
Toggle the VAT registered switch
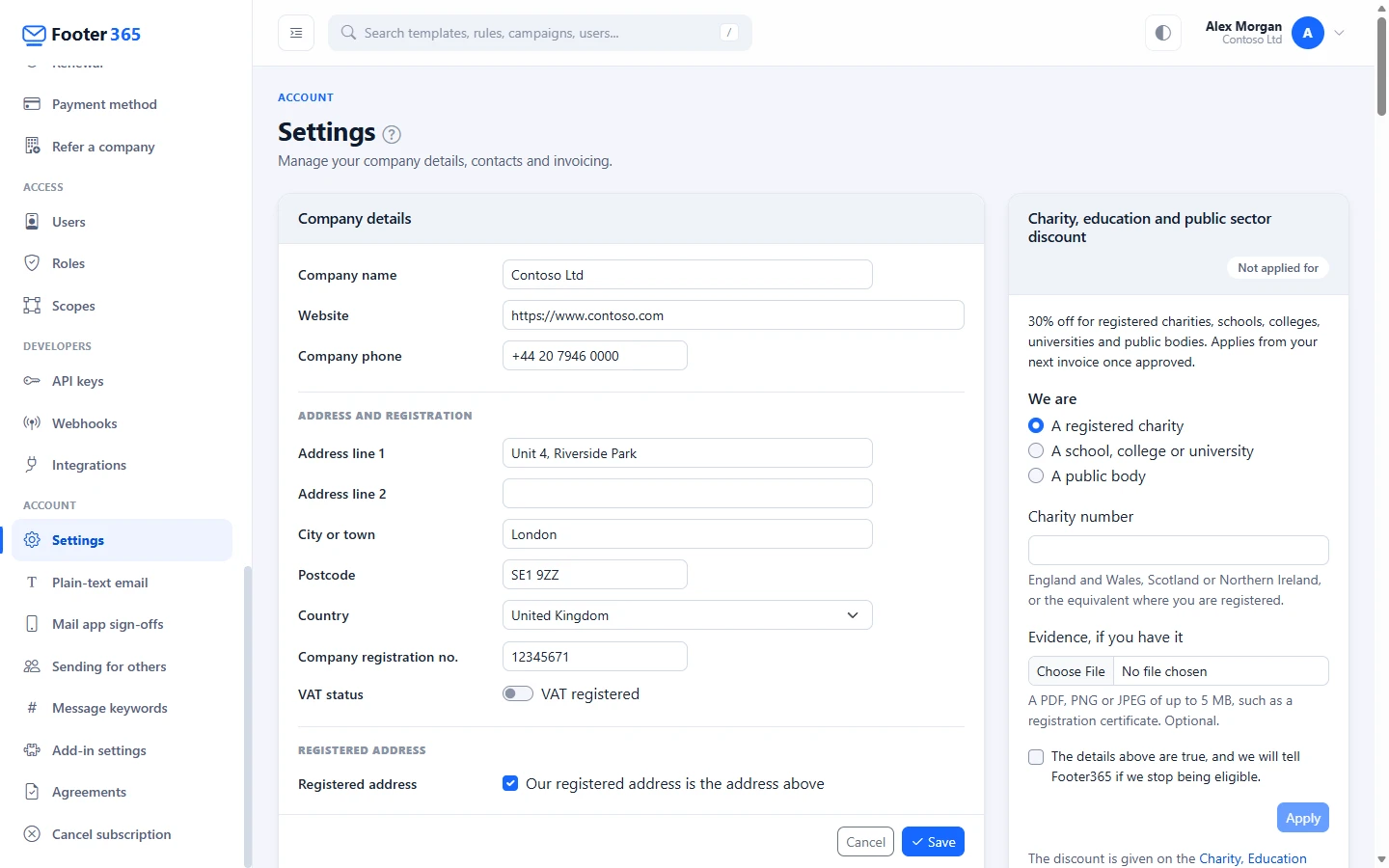coord(518,693)
